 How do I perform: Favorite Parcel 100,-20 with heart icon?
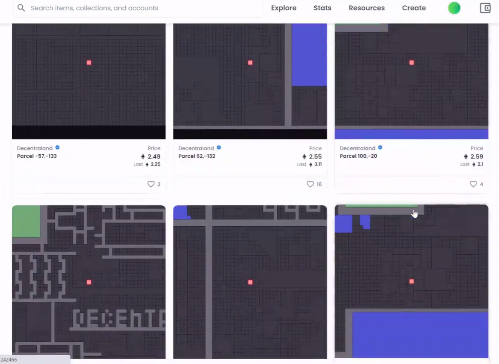pyautogui.click(x=473, y=184)
